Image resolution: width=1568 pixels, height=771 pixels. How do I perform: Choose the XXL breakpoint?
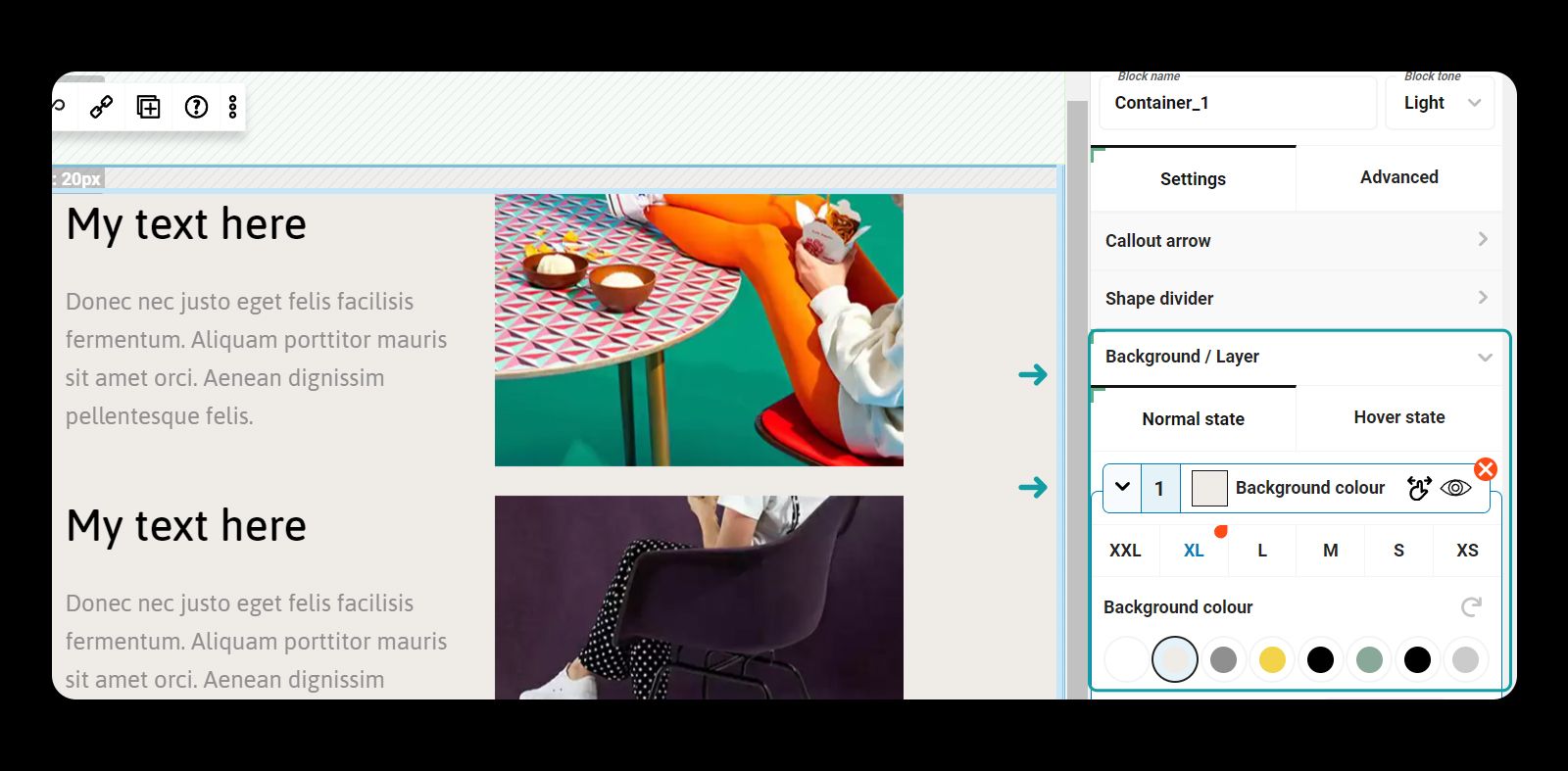click(1125, 551)
